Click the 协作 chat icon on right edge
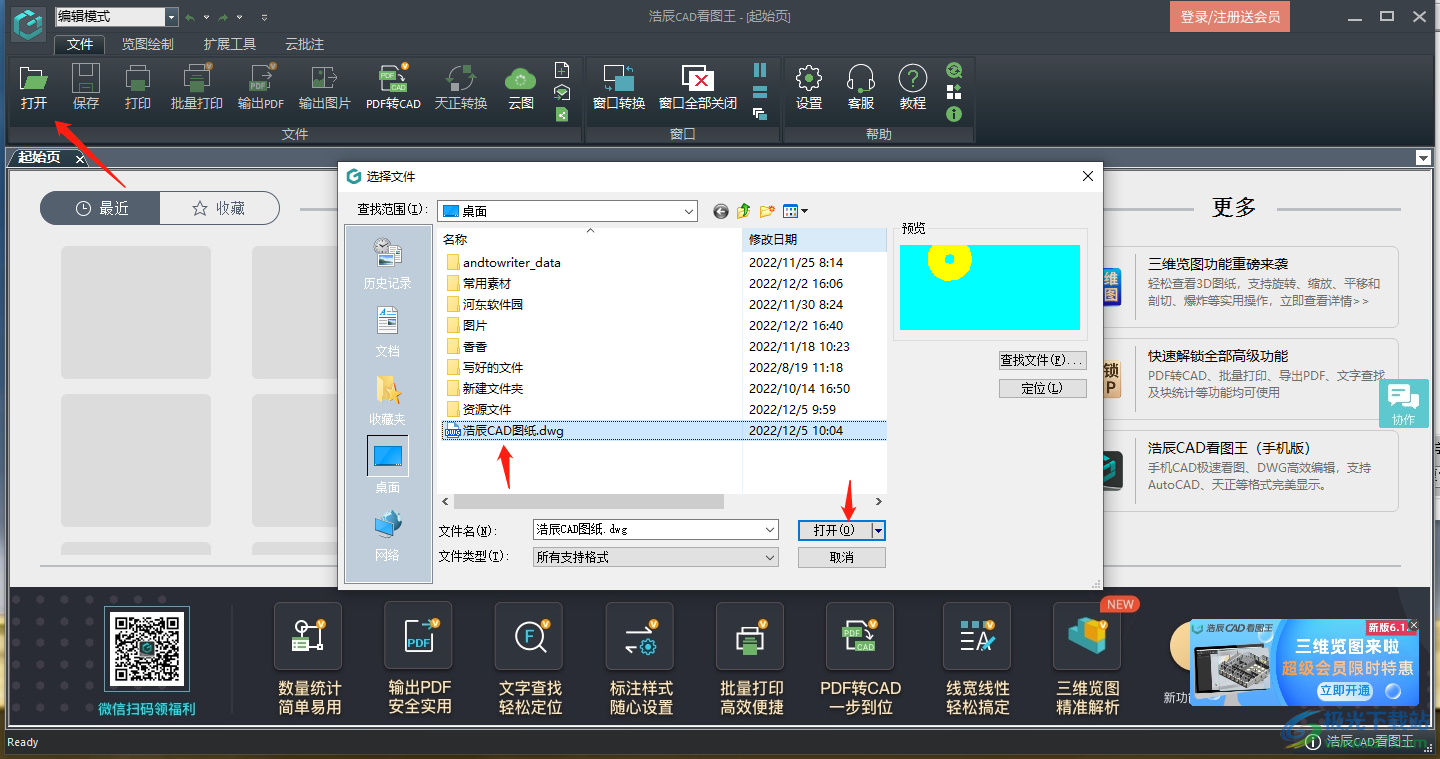The width and height of the screenshot is (1440, 759). [x=1404, y=404]
